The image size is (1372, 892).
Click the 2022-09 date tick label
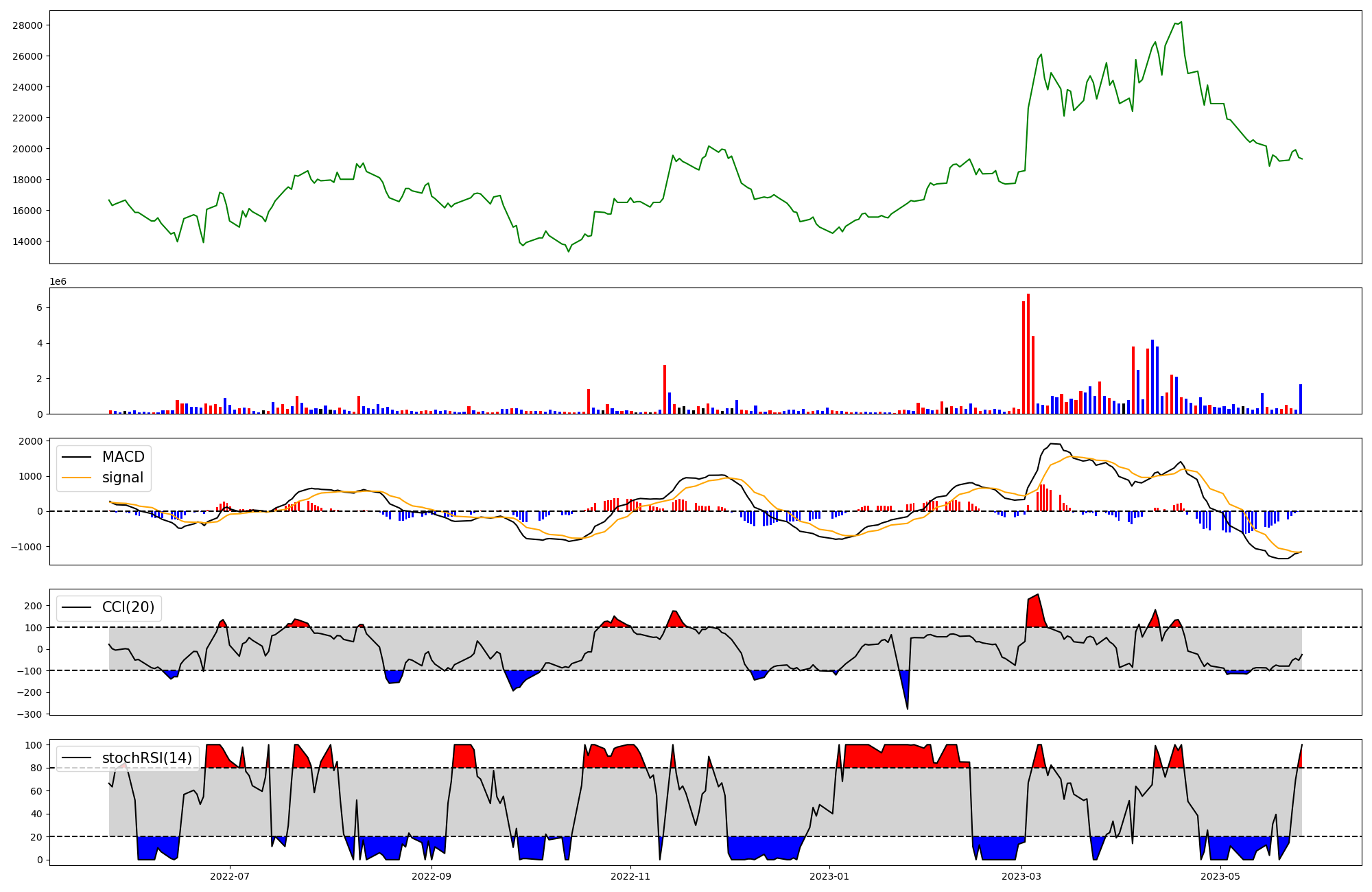point(431,876)
